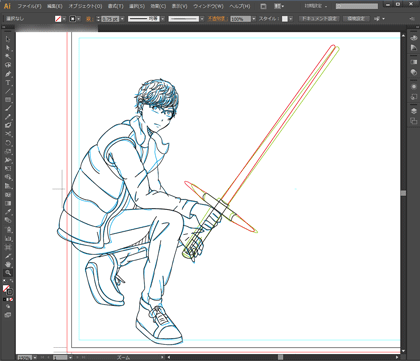Select the Lasso tool
The width and height of the screenshot is (420, 361).
coord(8,65)
